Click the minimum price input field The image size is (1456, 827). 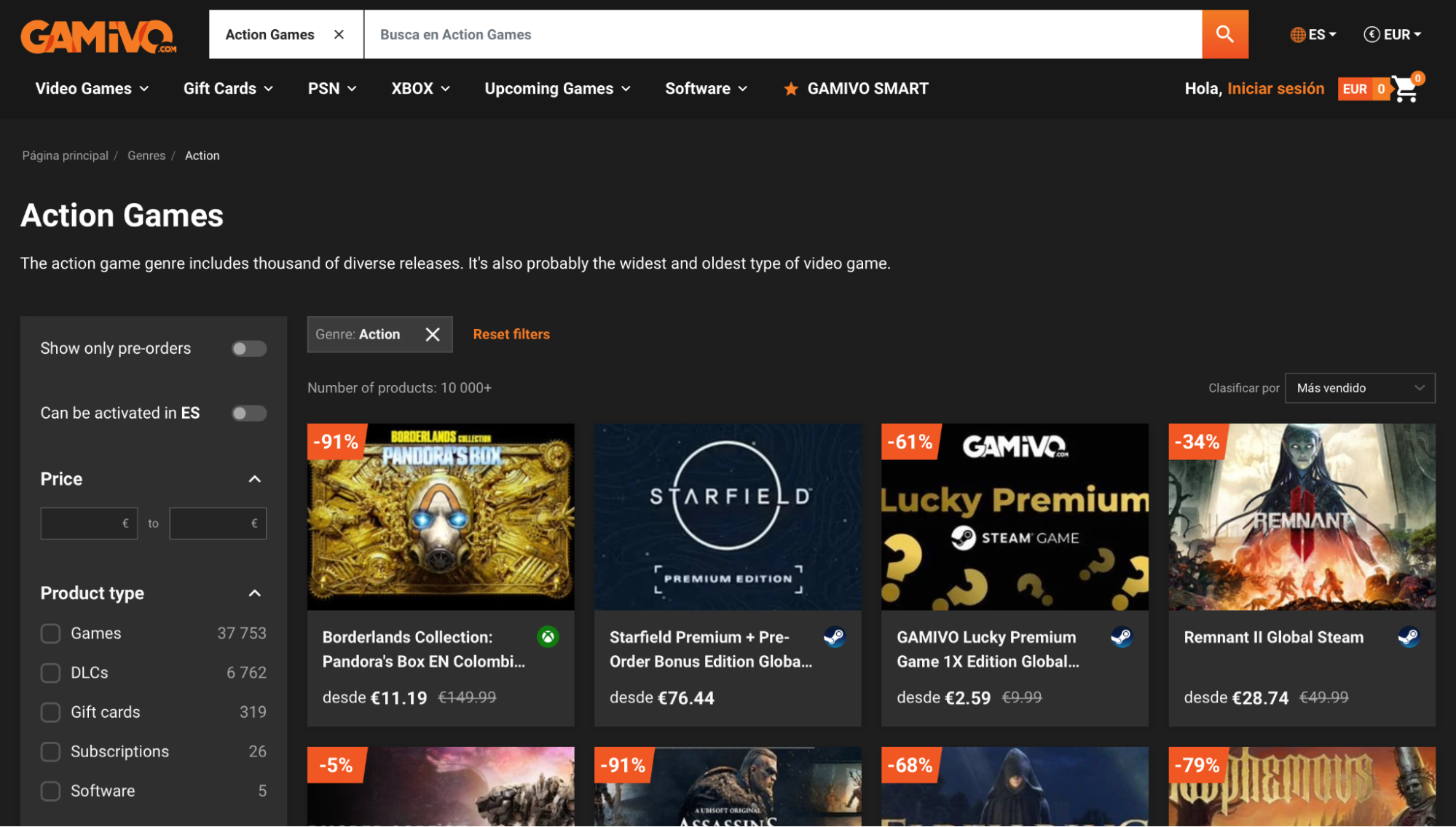[x=89, y=523]
